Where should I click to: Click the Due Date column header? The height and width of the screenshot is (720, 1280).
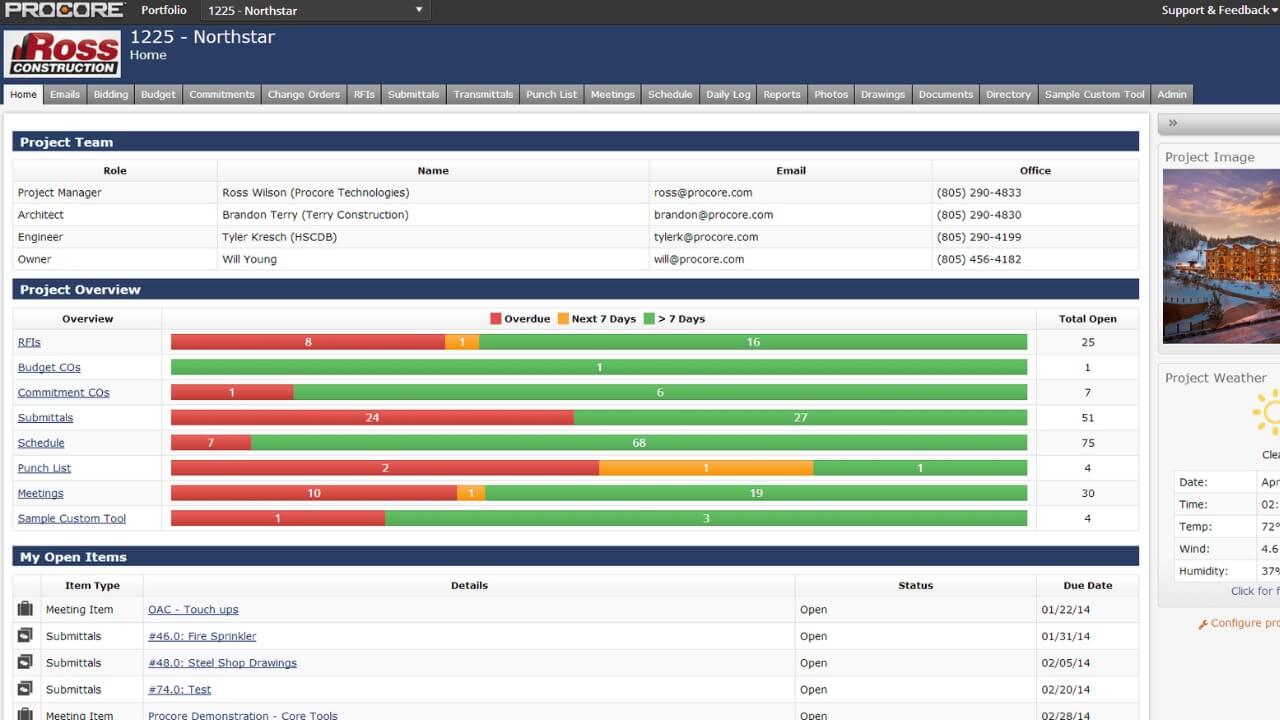click(1088, 585)
